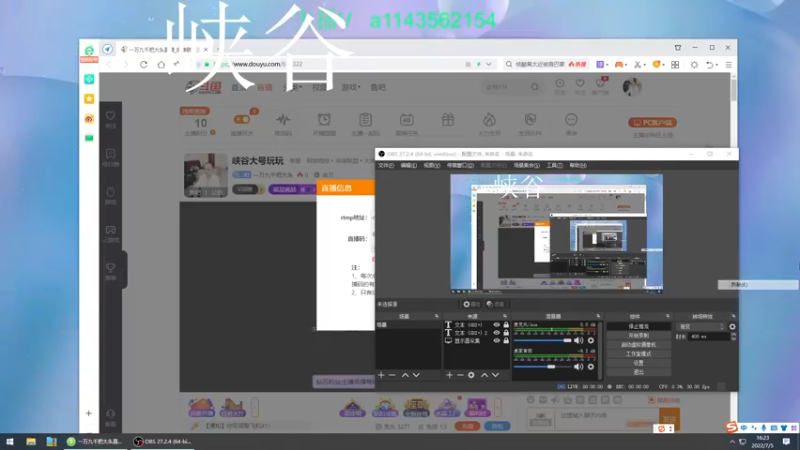Open the waveform push-stream code icon

tap(283, 120)
